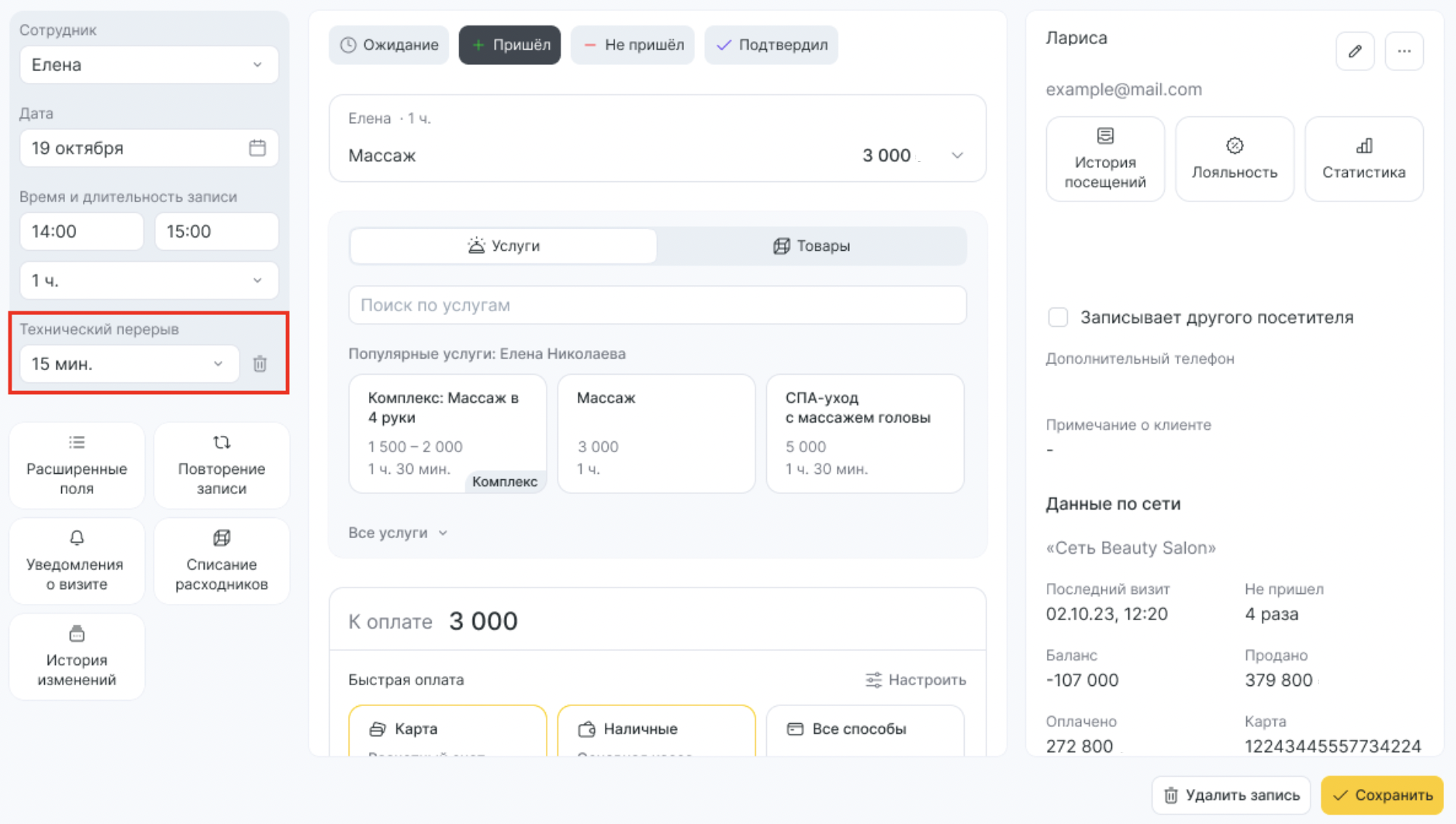This screenshot has width=1456, height=824.
Task: Open the three-dots more options menu
Action: (1404, 51)
